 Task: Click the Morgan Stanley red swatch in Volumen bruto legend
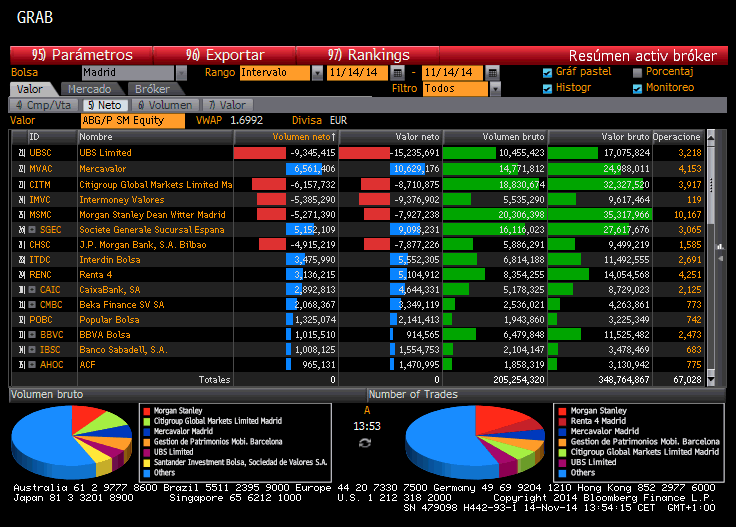tap(147, 411)
